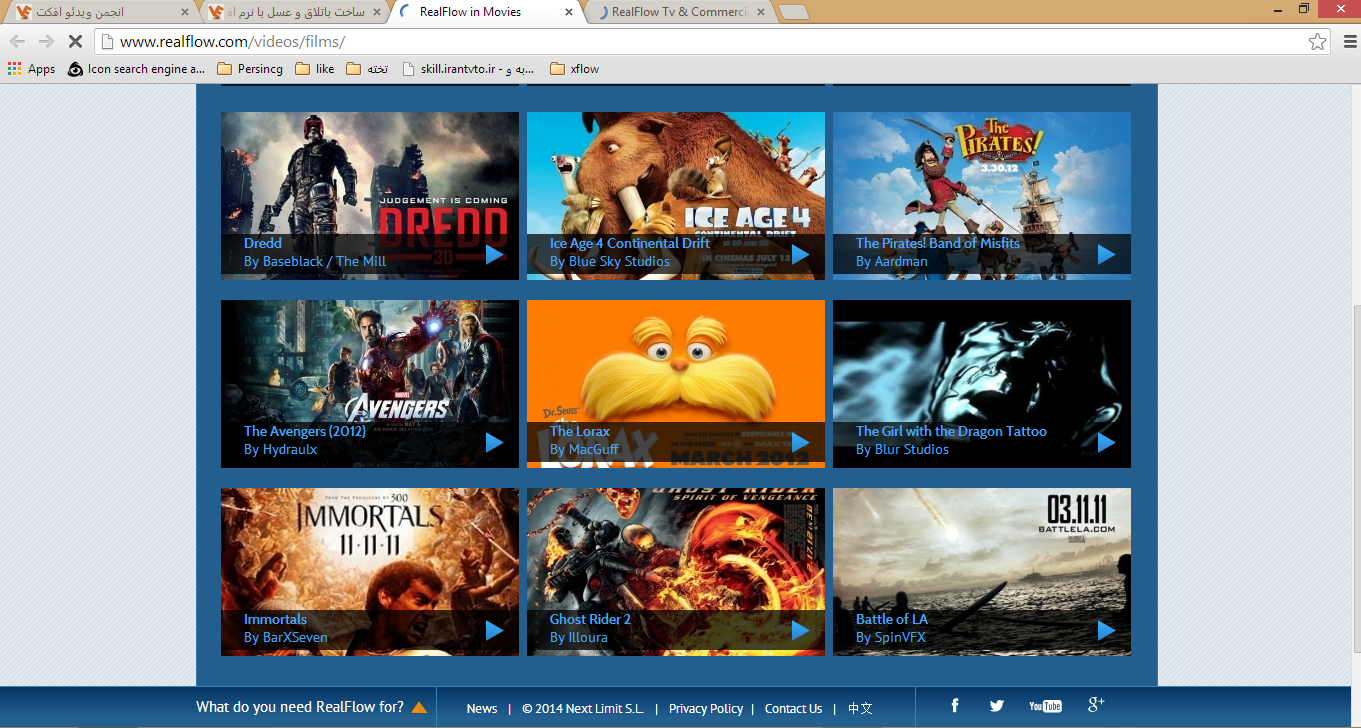Open the Privacy Policy link
The height and width of the screenshot is (728, 1361).
tap(706, 708)
